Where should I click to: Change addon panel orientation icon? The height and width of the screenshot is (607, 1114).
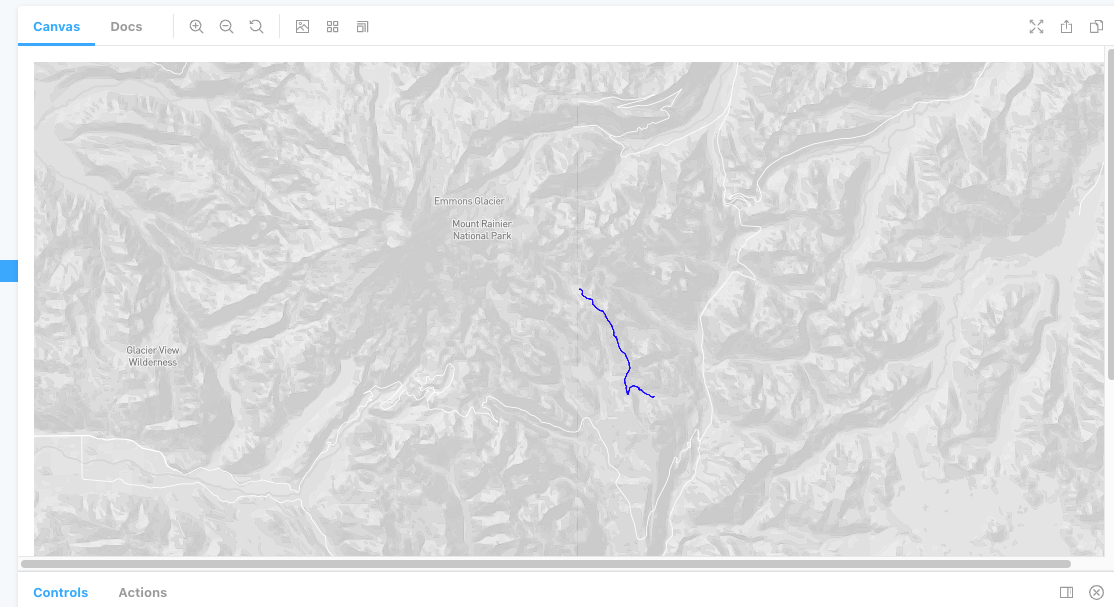1066,592
